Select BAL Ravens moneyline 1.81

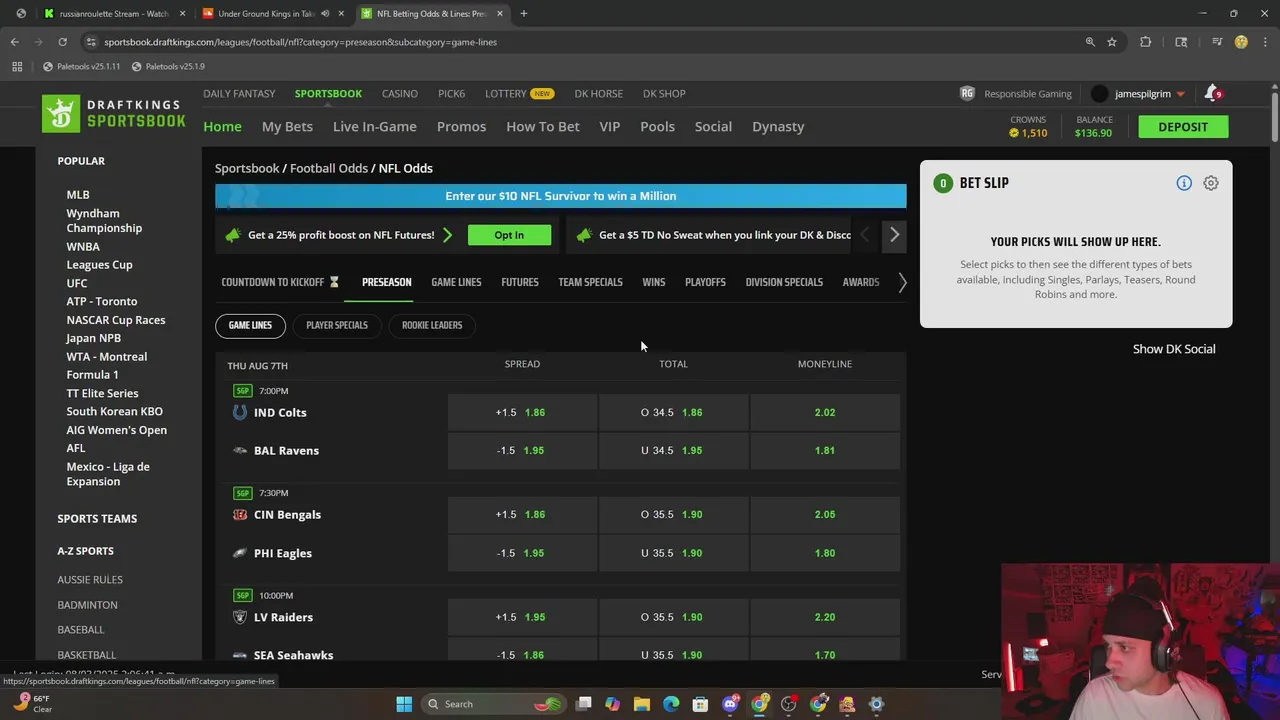(x=825, y=450)
